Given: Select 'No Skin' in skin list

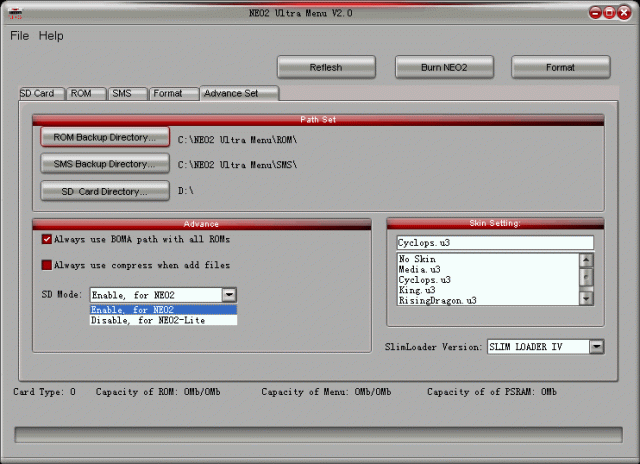Looking at the screenshot, I should tap(489, 259).
